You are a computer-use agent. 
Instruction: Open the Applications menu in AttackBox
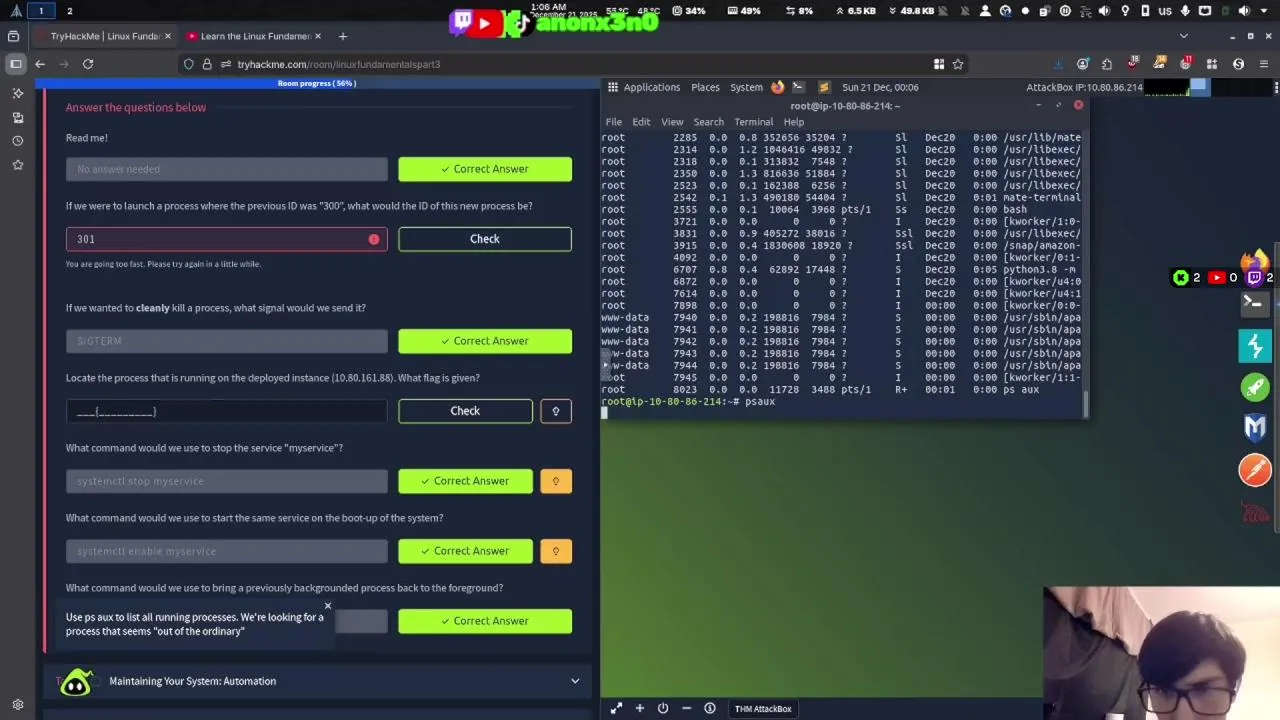coord(651,87)
